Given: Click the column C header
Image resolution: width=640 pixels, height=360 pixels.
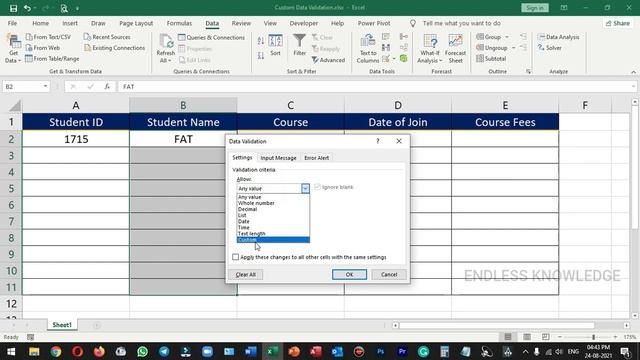Looking at the screenshot, I should click(x=291, y=105).
